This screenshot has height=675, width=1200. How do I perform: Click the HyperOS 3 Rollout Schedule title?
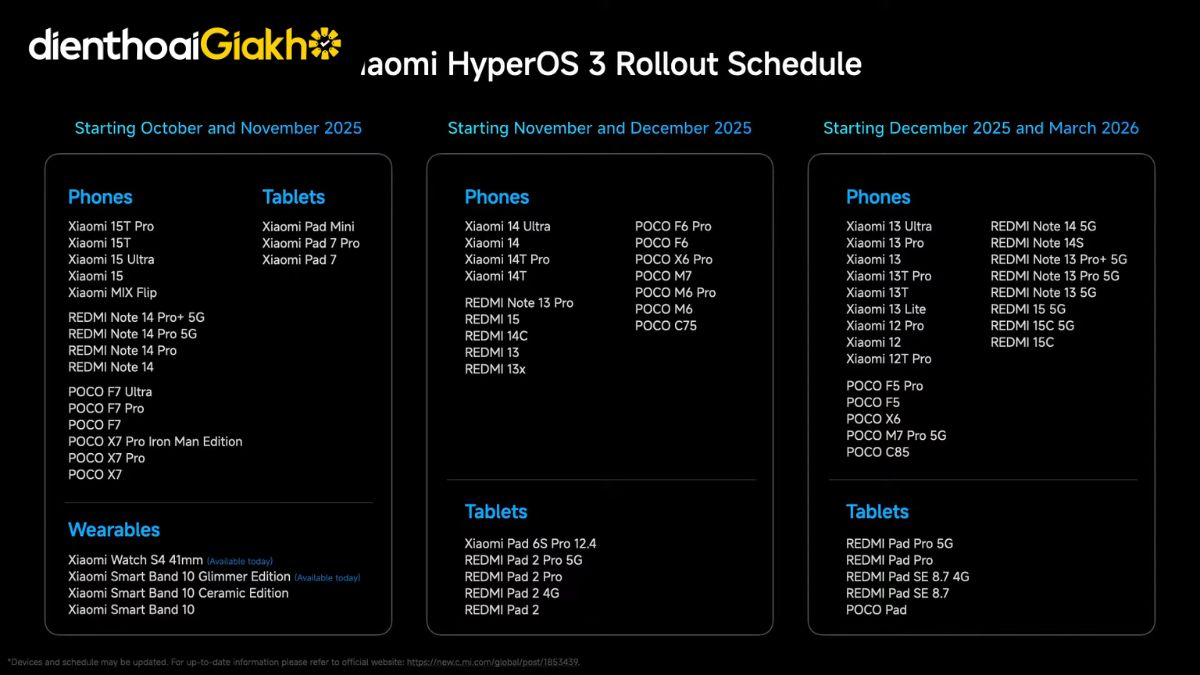coord(608,64)
